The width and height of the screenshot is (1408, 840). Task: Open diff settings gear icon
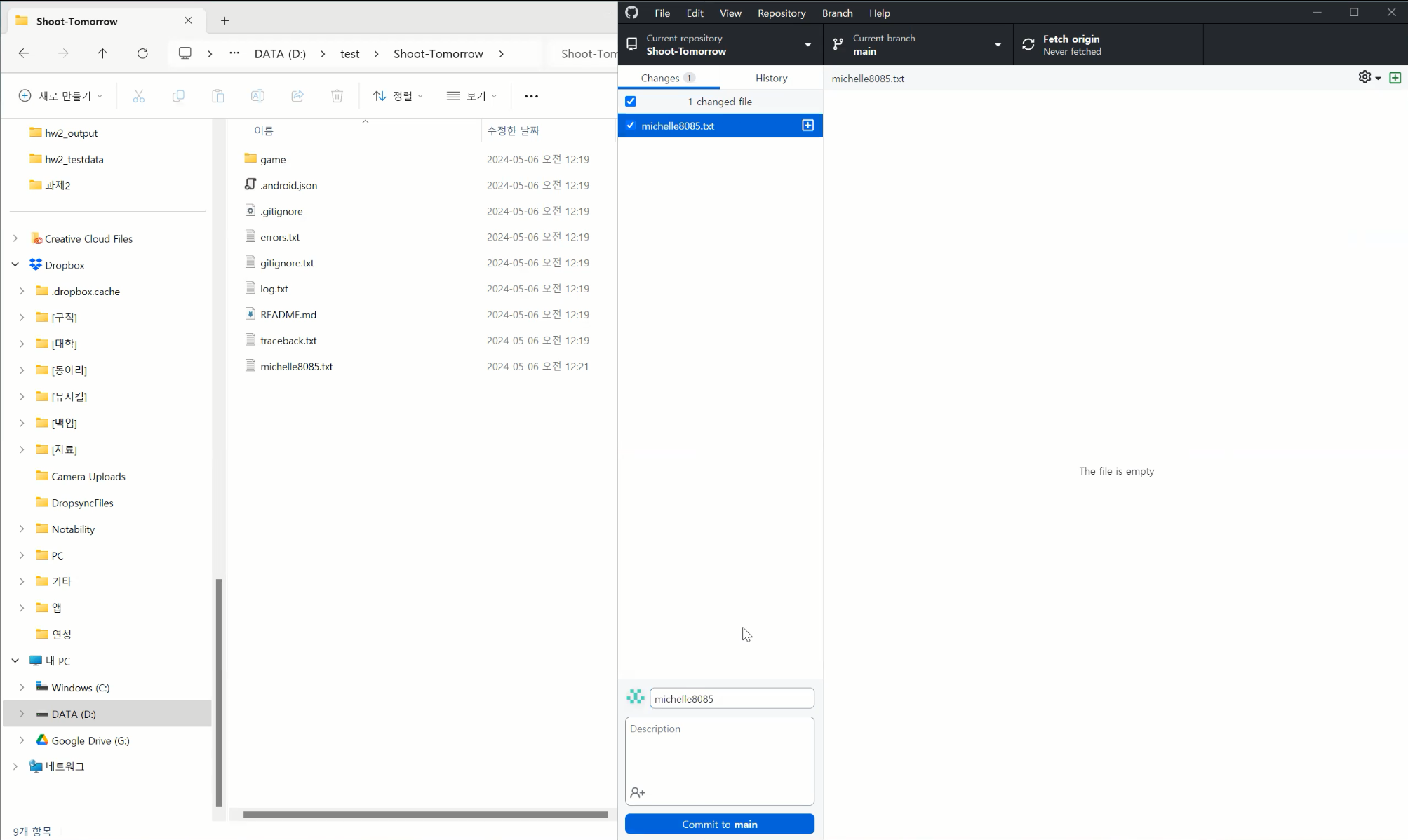pos(1365,77)
